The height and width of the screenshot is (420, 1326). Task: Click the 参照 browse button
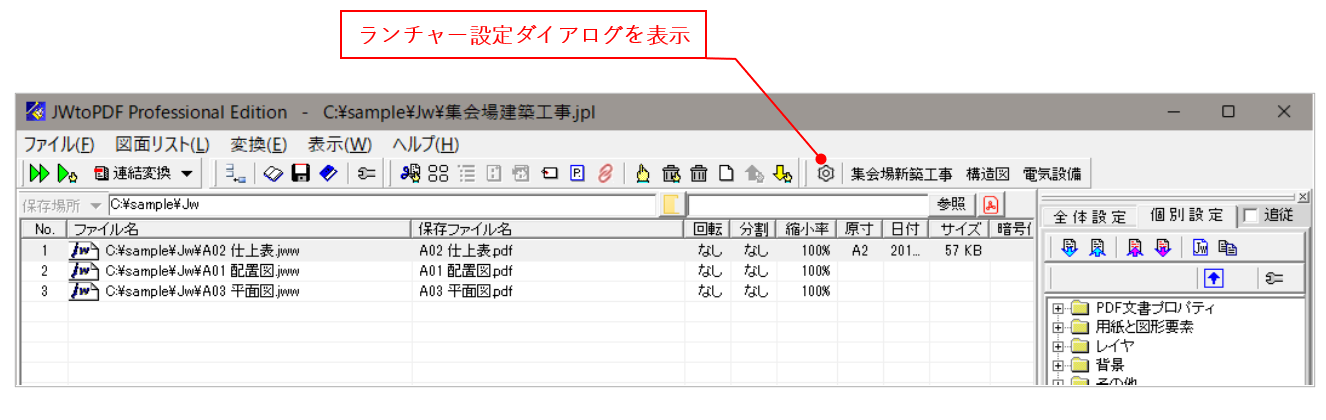[953, 204]
